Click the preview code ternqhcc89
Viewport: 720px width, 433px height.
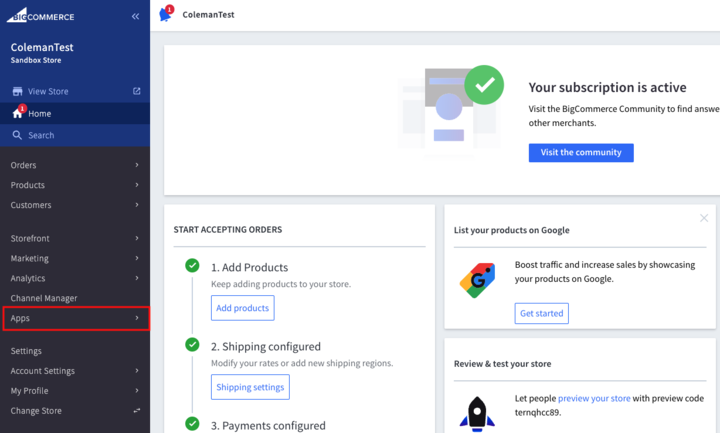(538, 412)
